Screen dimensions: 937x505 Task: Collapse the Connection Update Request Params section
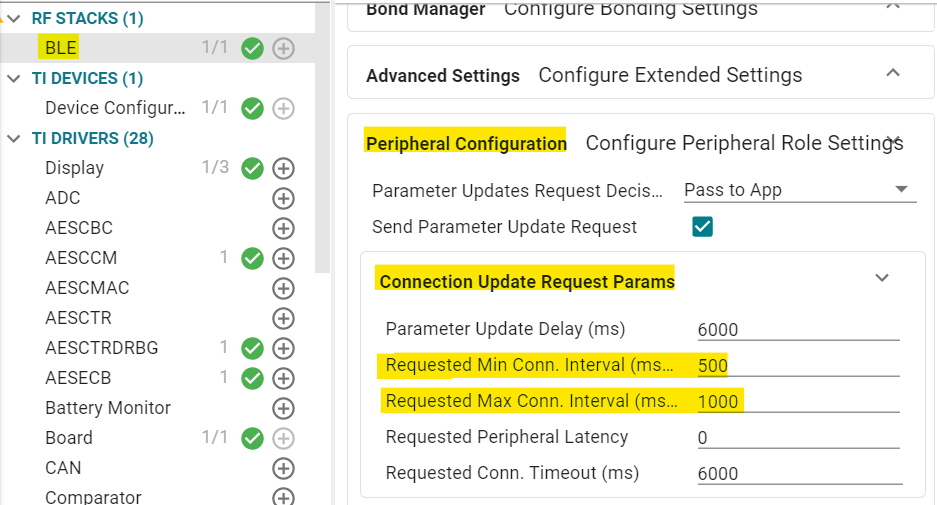[x=882, y=278]
